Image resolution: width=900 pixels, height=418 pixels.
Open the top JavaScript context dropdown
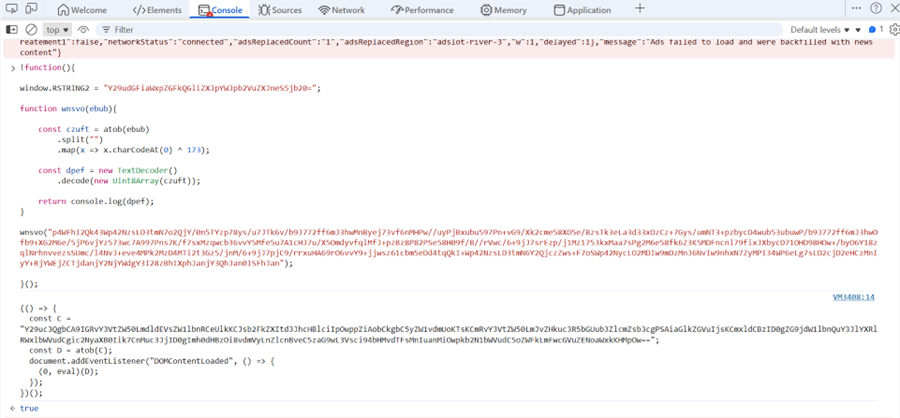[x=57, y=29]
